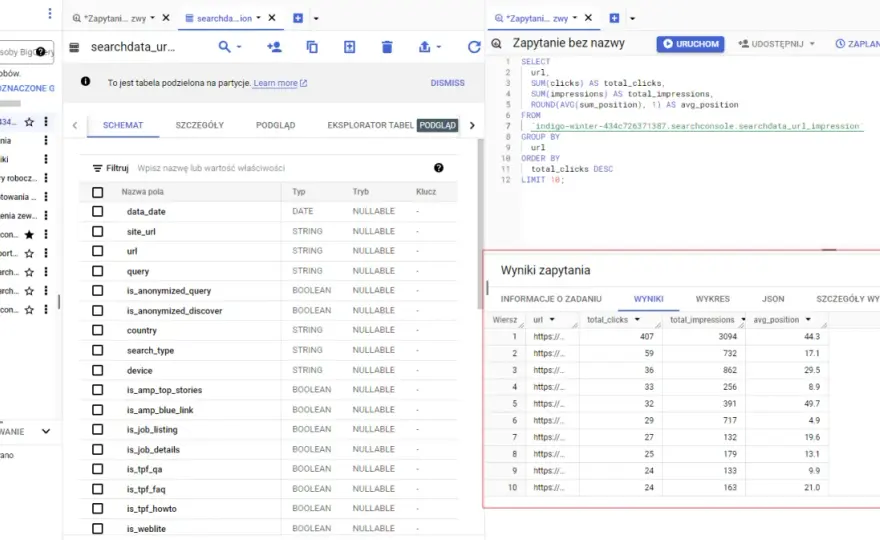Check the query field checkbox
Screen dimensions: 880x540
98,271
